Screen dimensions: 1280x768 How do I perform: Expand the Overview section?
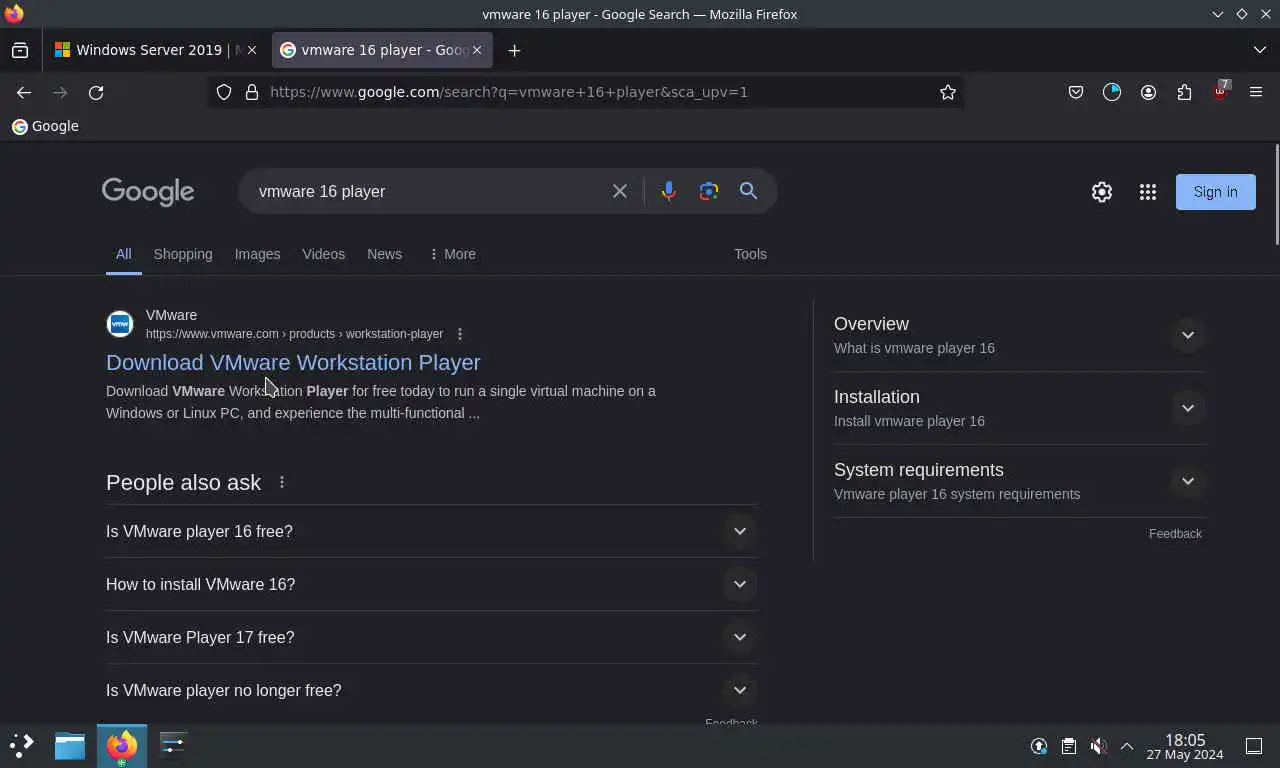[x=1020, y=335]
